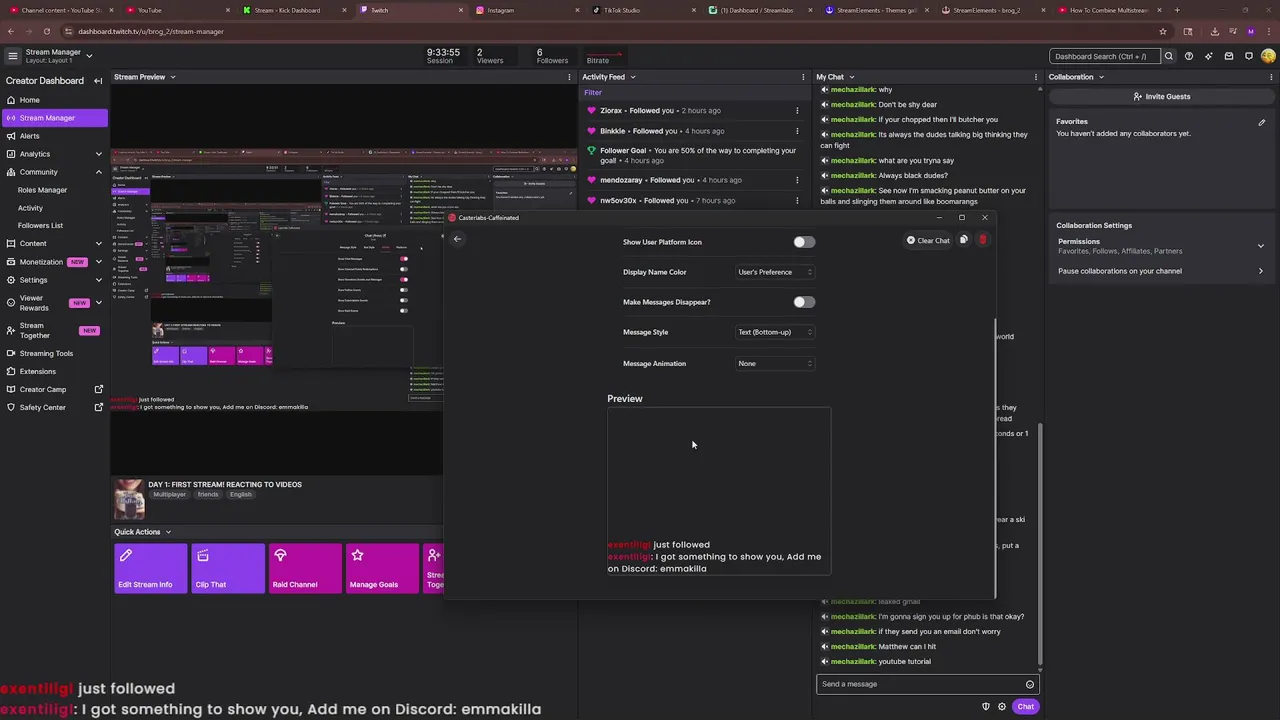Open Followers List
The height and width of the screenshot is (720, 1280).
40,226
